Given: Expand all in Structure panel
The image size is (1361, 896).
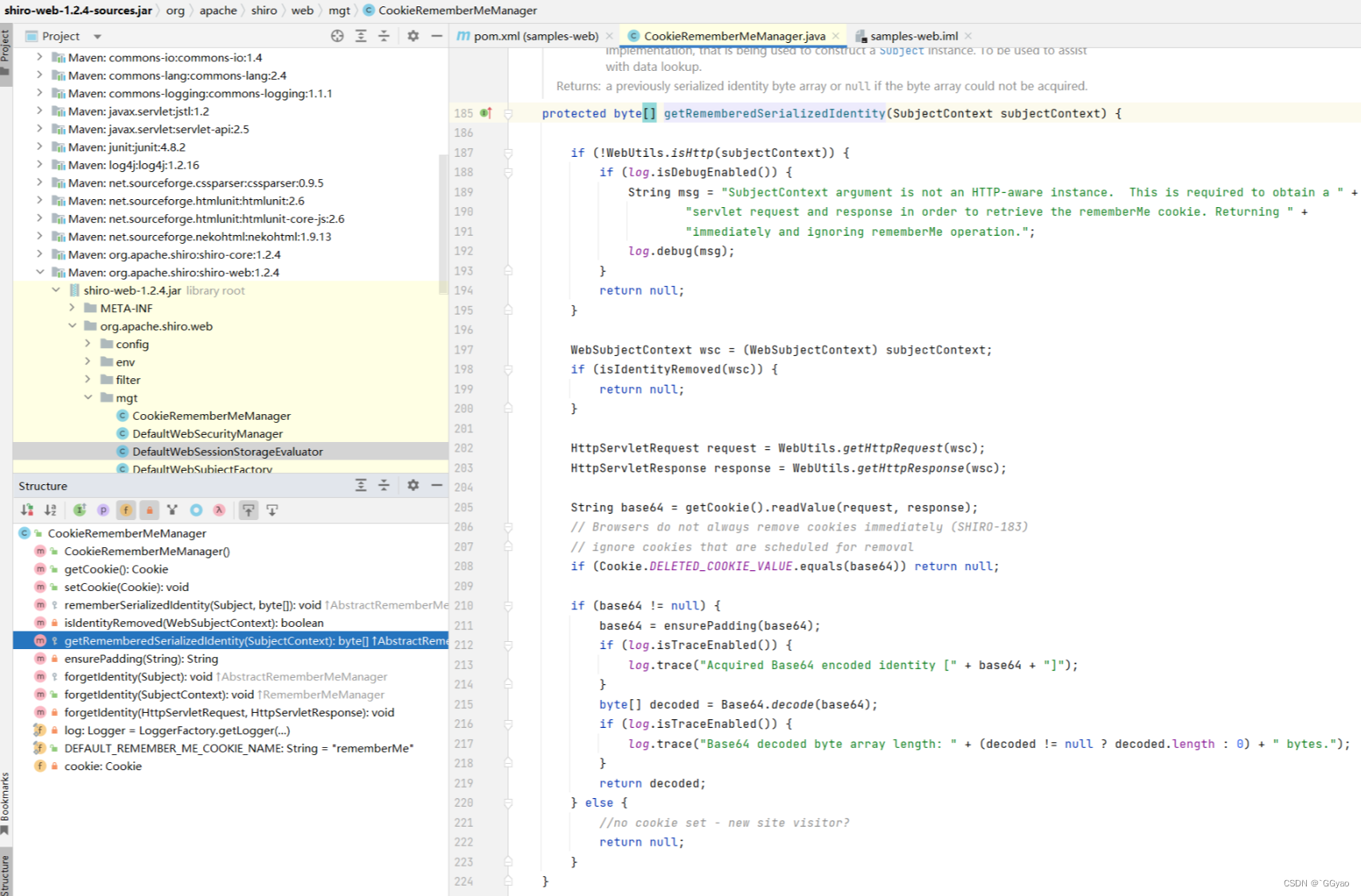Looking at the screenshot, I should pyautogui.click(x=361, y=485).
